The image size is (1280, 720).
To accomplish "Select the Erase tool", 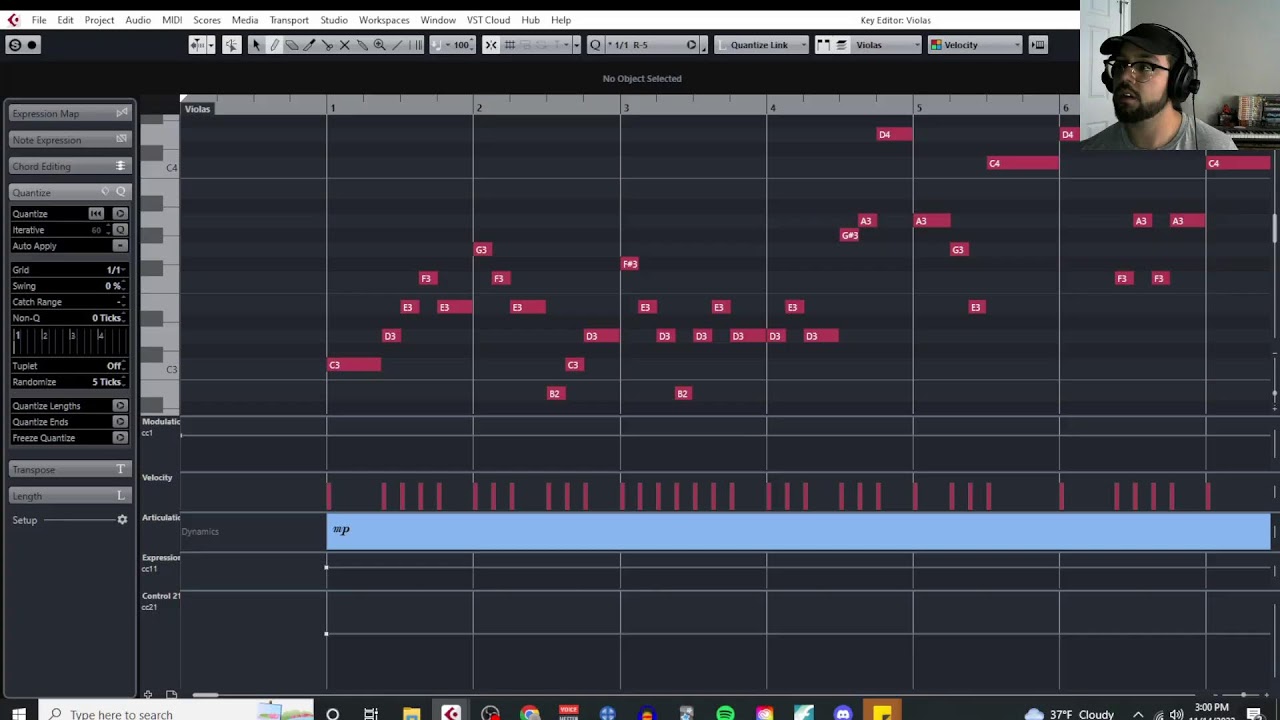I will tap(291, 44).
